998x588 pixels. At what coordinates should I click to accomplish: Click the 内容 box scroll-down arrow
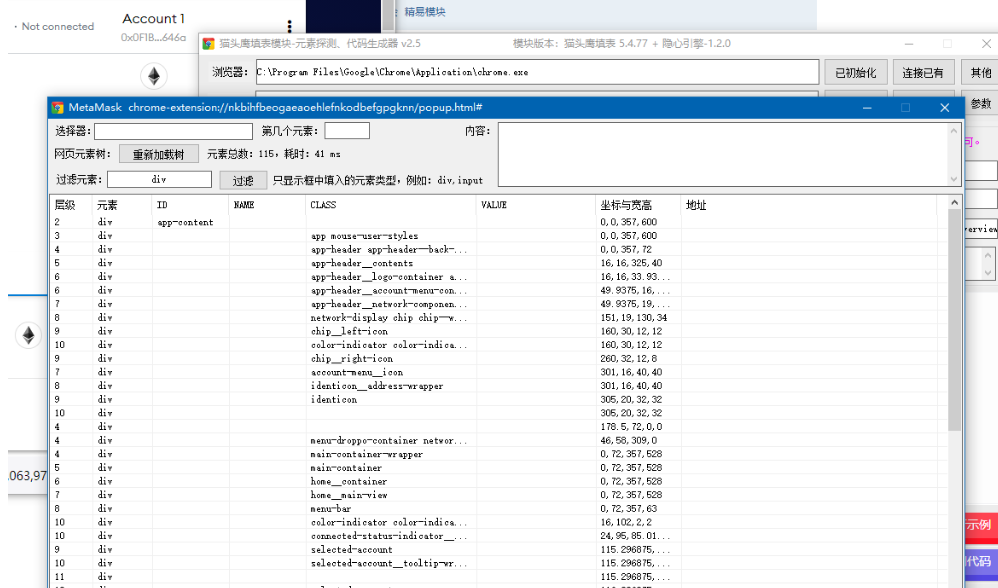(953, 179)
